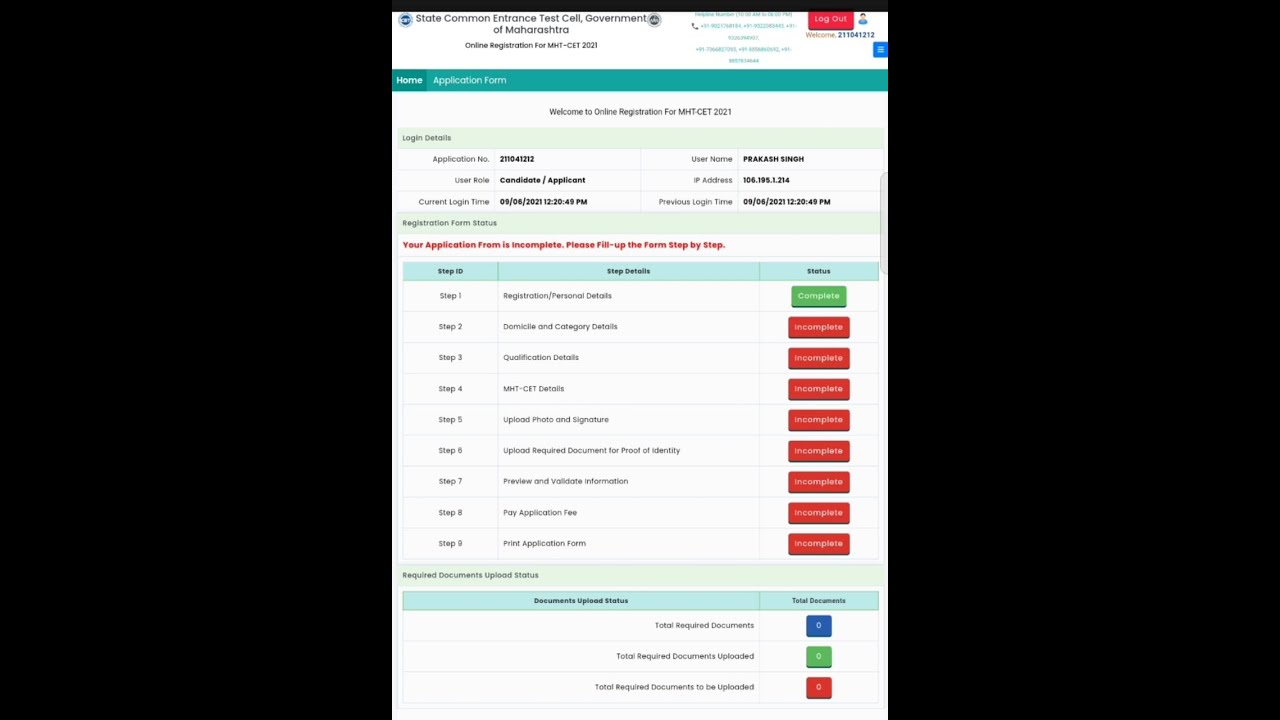The image size is (1280, 720).
Task: Click Complete status for Step 1
Action: pos(819,296)
